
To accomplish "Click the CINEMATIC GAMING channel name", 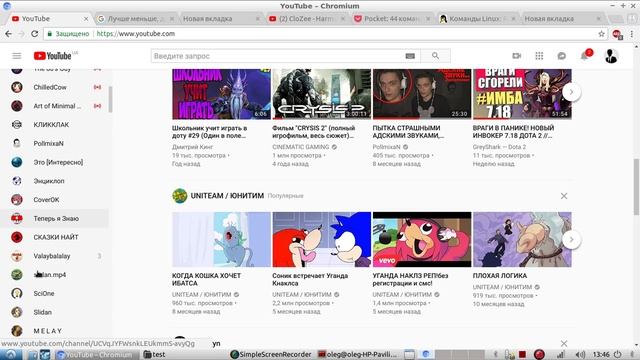I will pos(300,147).
